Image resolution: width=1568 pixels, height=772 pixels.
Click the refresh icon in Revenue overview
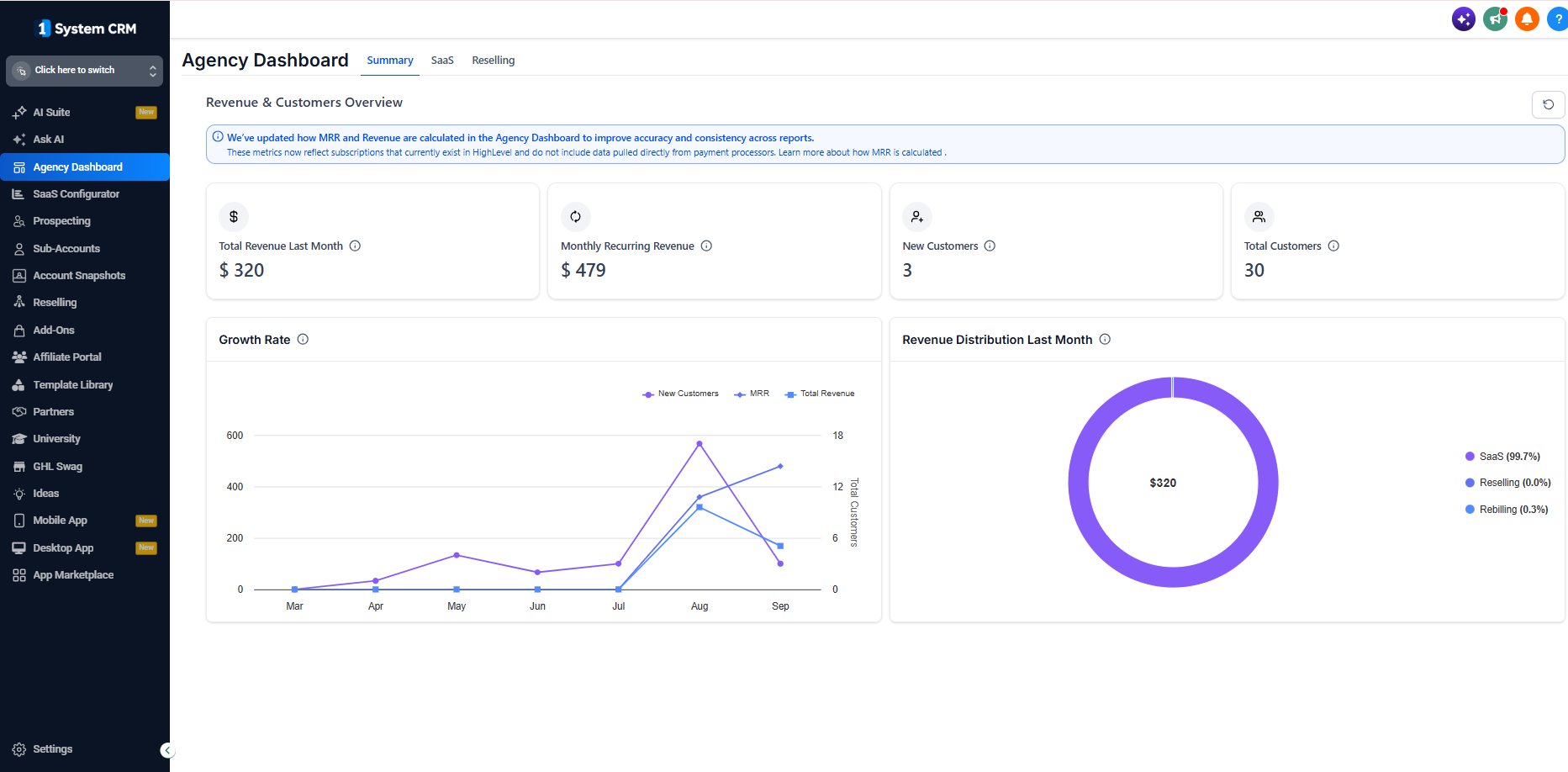pyautogui.click(x=1548, y=104)
